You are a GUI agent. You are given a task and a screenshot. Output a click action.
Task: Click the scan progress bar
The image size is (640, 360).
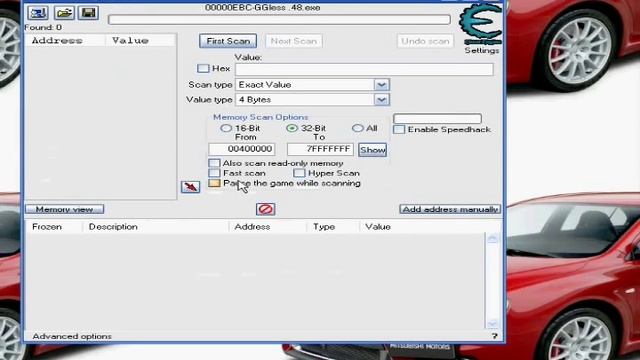[279, 19]
